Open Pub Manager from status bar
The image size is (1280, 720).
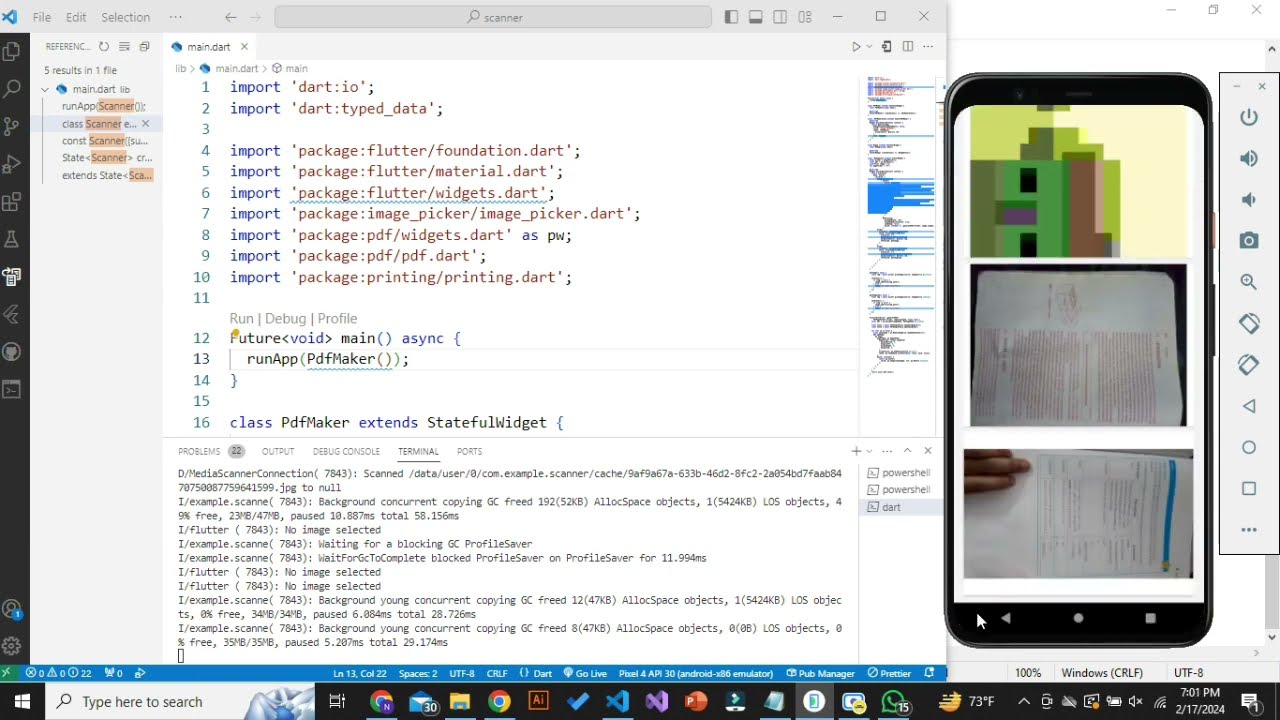pyautogui.click(x=820, y=673)
